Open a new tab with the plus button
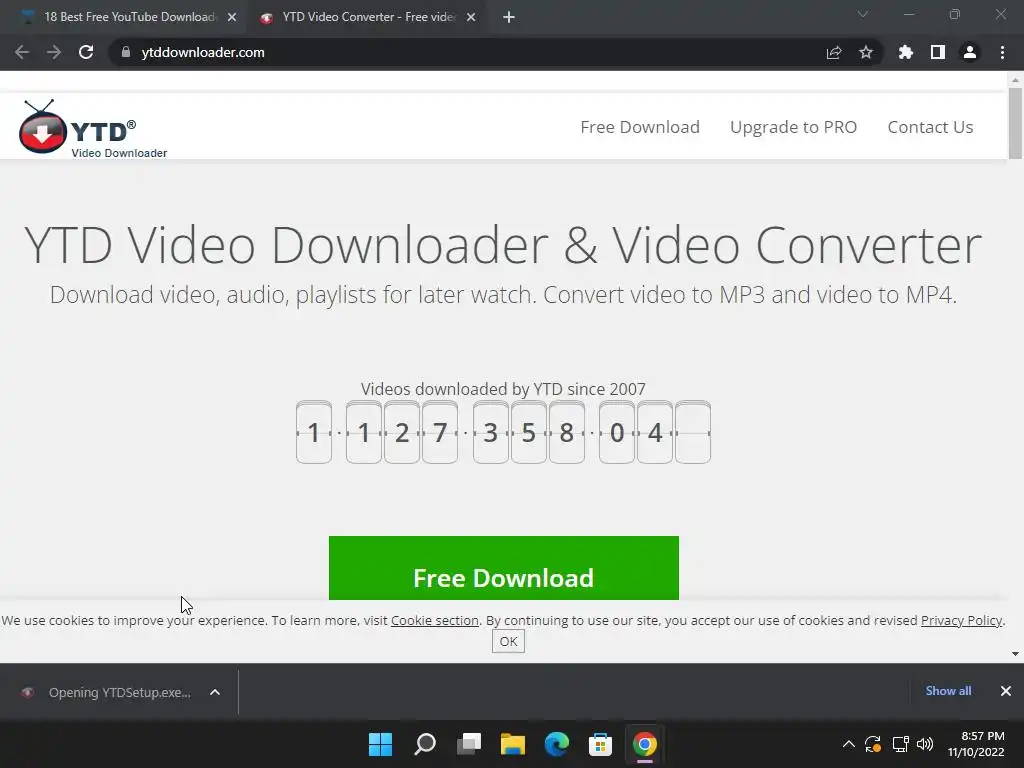Viewport: 1024px width, 768px height. 509,17
